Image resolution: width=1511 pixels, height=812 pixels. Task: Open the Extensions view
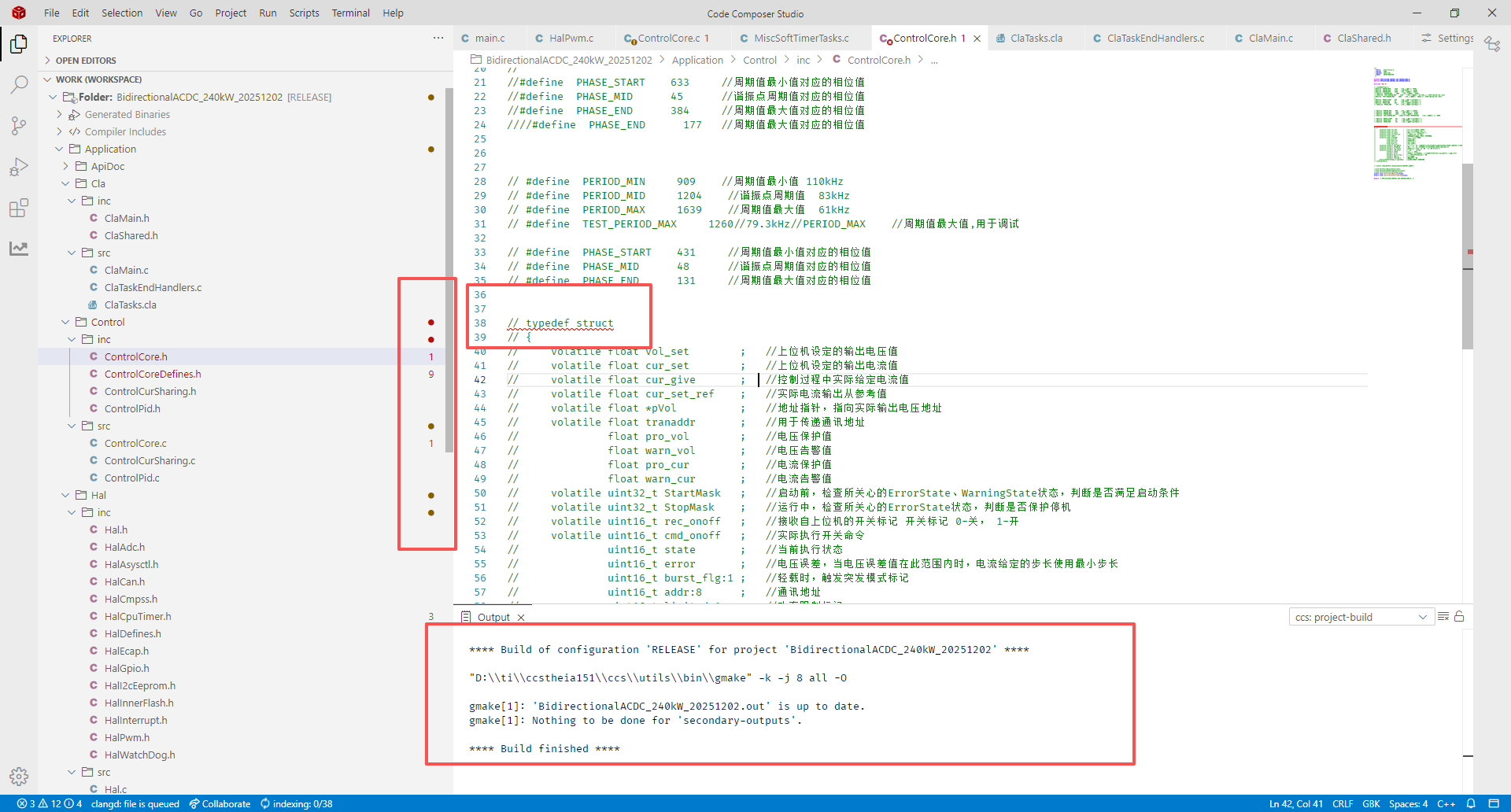pos(19,208)
